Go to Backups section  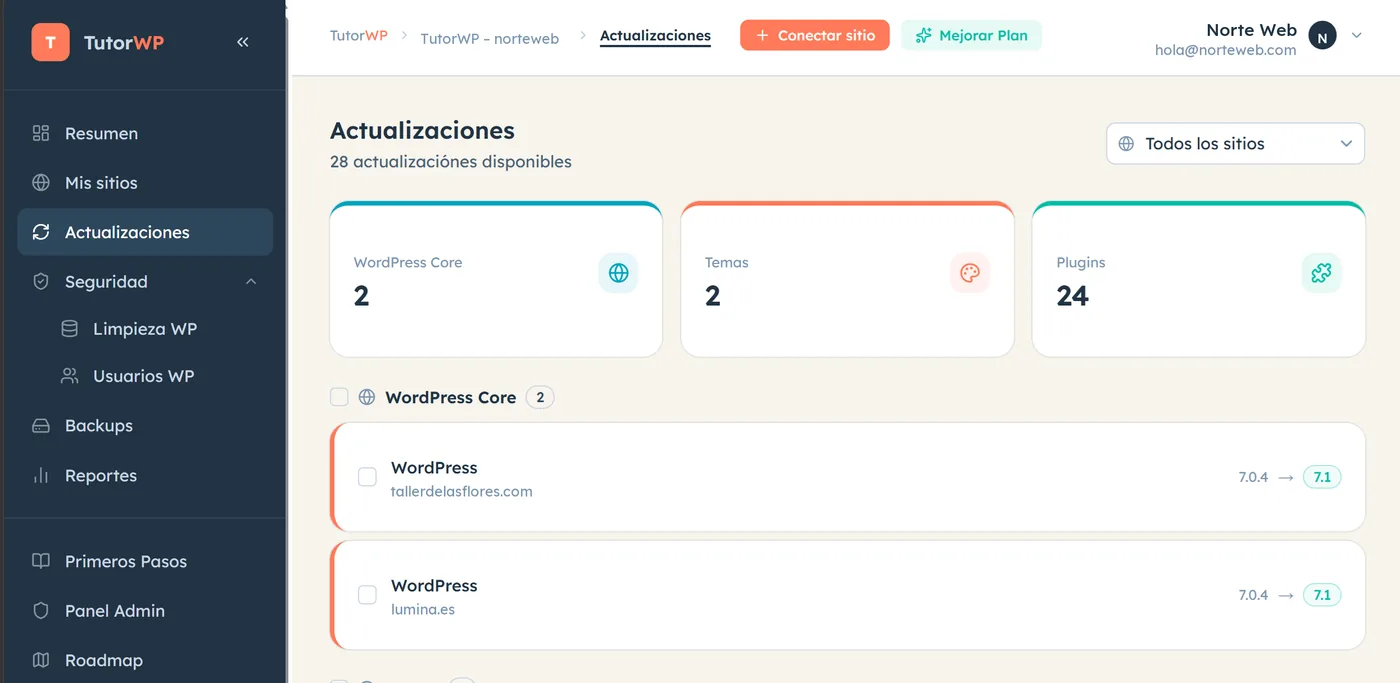tap(145, 426)
